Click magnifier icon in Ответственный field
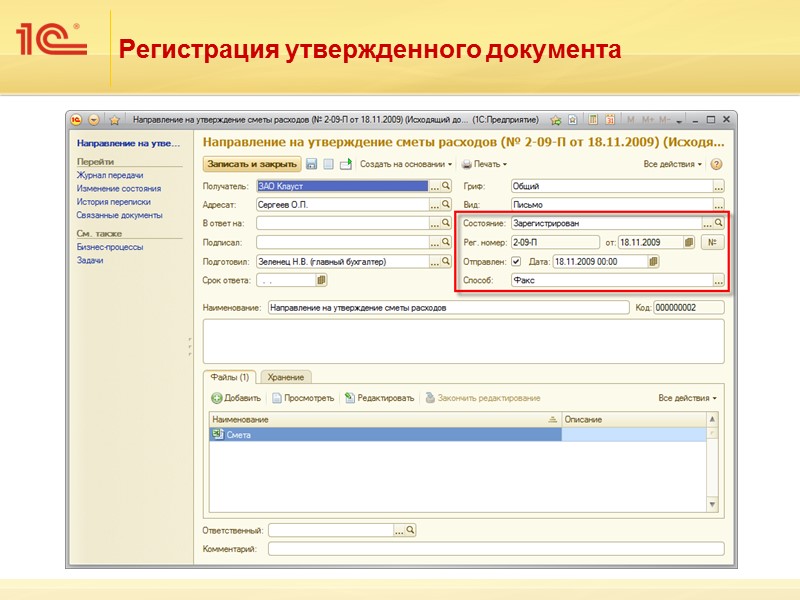 [x=410, y=530]
